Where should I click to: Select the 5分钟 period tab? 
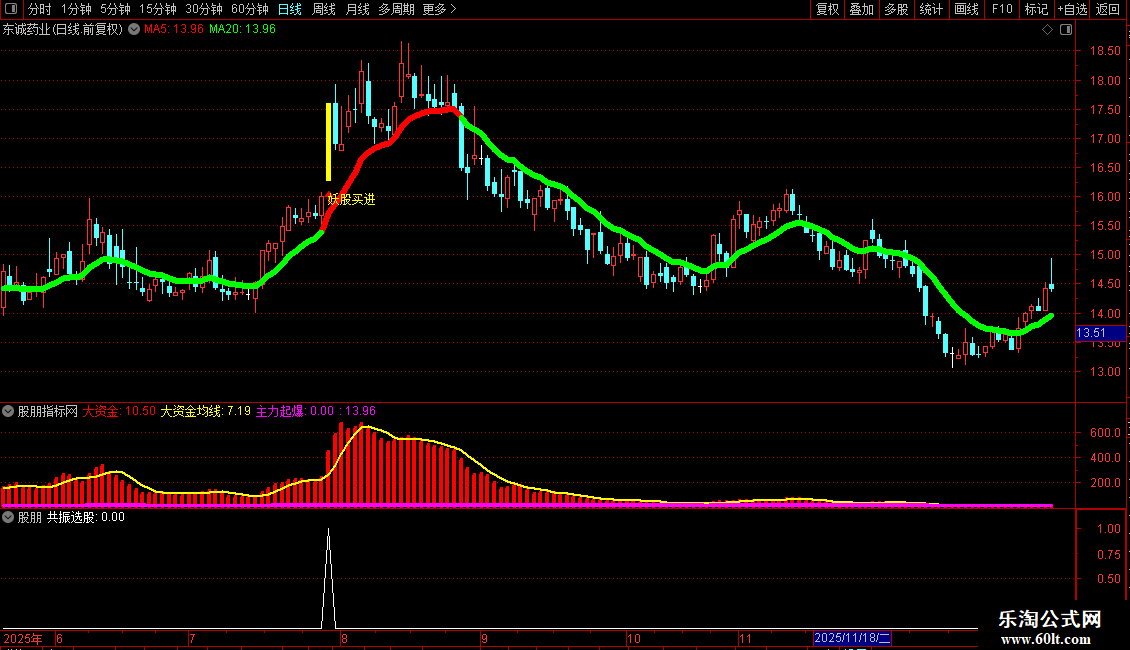click(x=115, y=9)
